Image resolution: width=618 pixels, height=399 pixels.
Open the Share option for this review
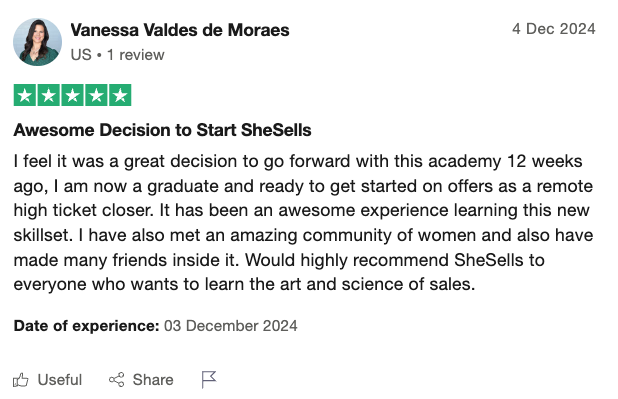pos(141,380)
